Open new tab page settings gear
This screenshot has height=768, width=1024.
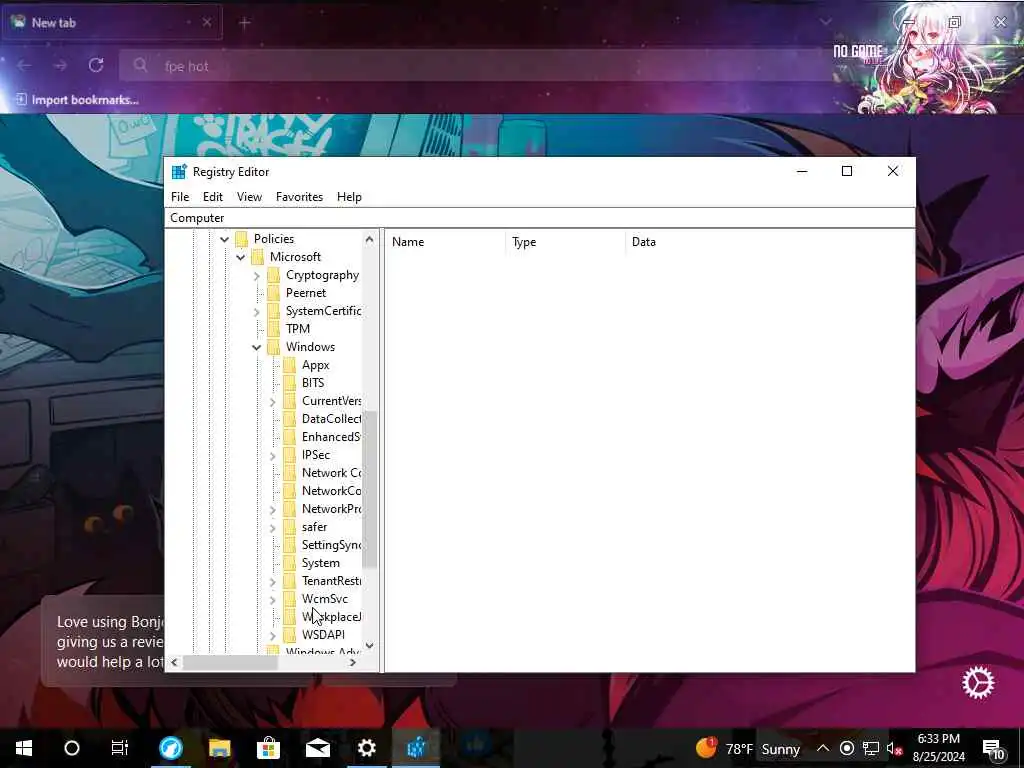[978, 683]
